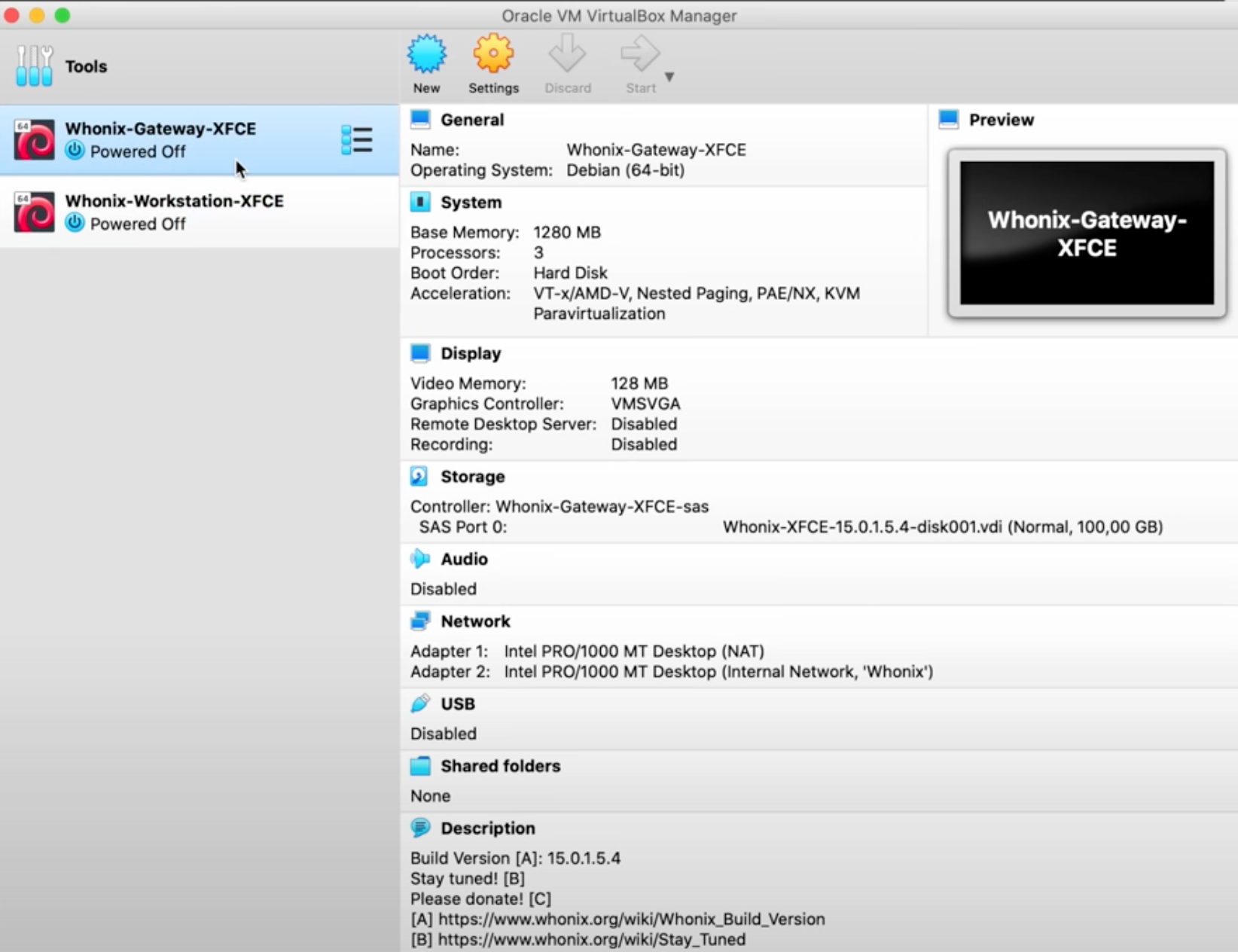Viewport: 1238px width, 952px height.
Task: Click the green zoom window button
Action: (x=63, y=15)
